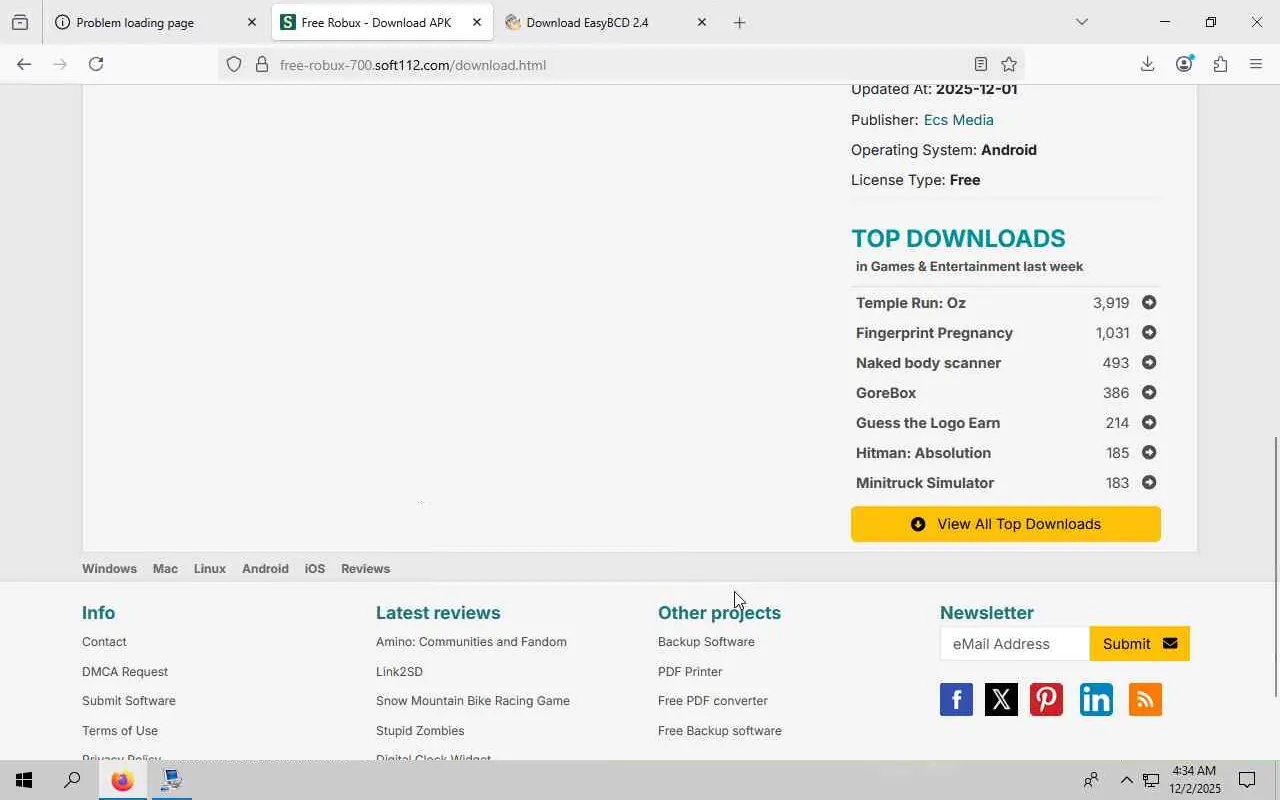The height and width of the screenshot is (800, 1280).
Task: Open the Firefox application menu
Action: pyautogui.click(x=1256, y=64)
